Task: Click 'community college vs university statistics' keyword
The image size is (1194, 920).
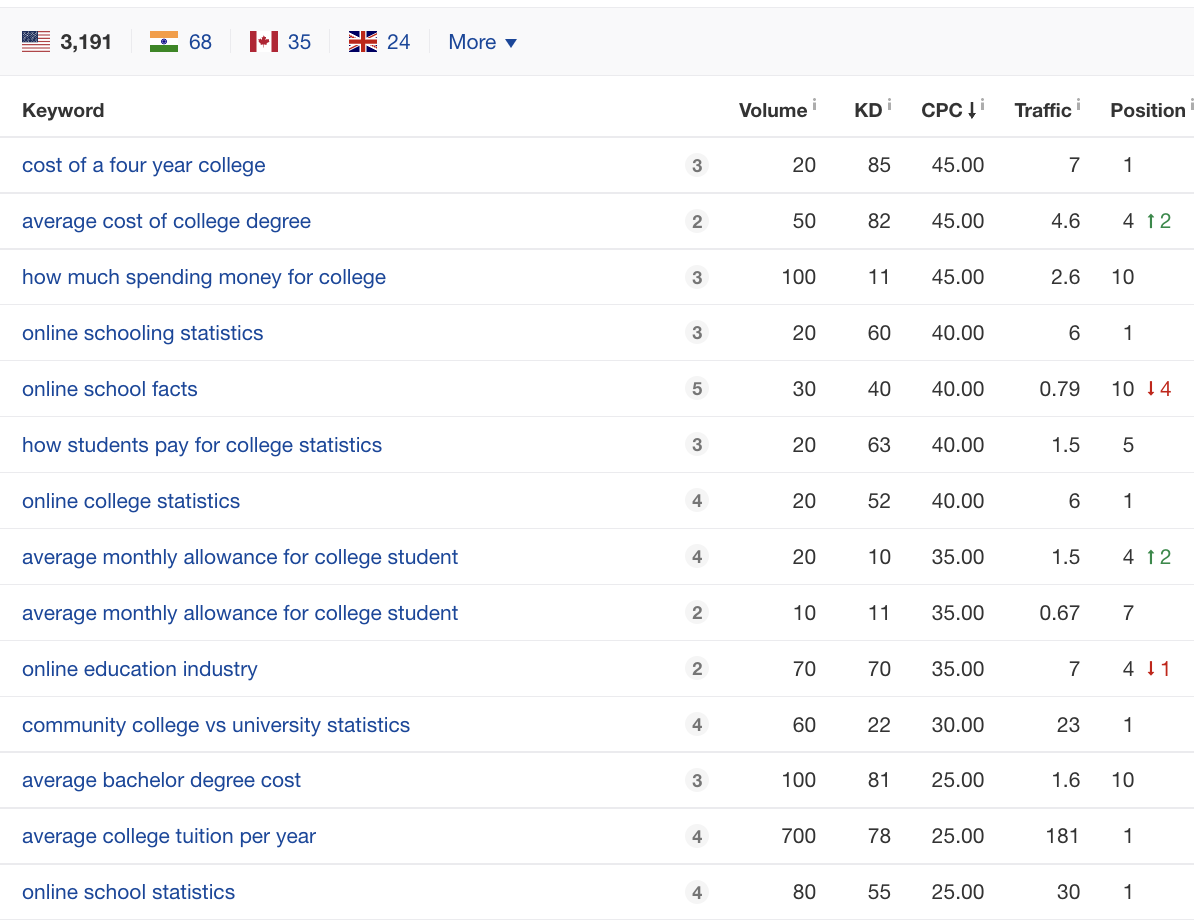Action: click(216, 725)
